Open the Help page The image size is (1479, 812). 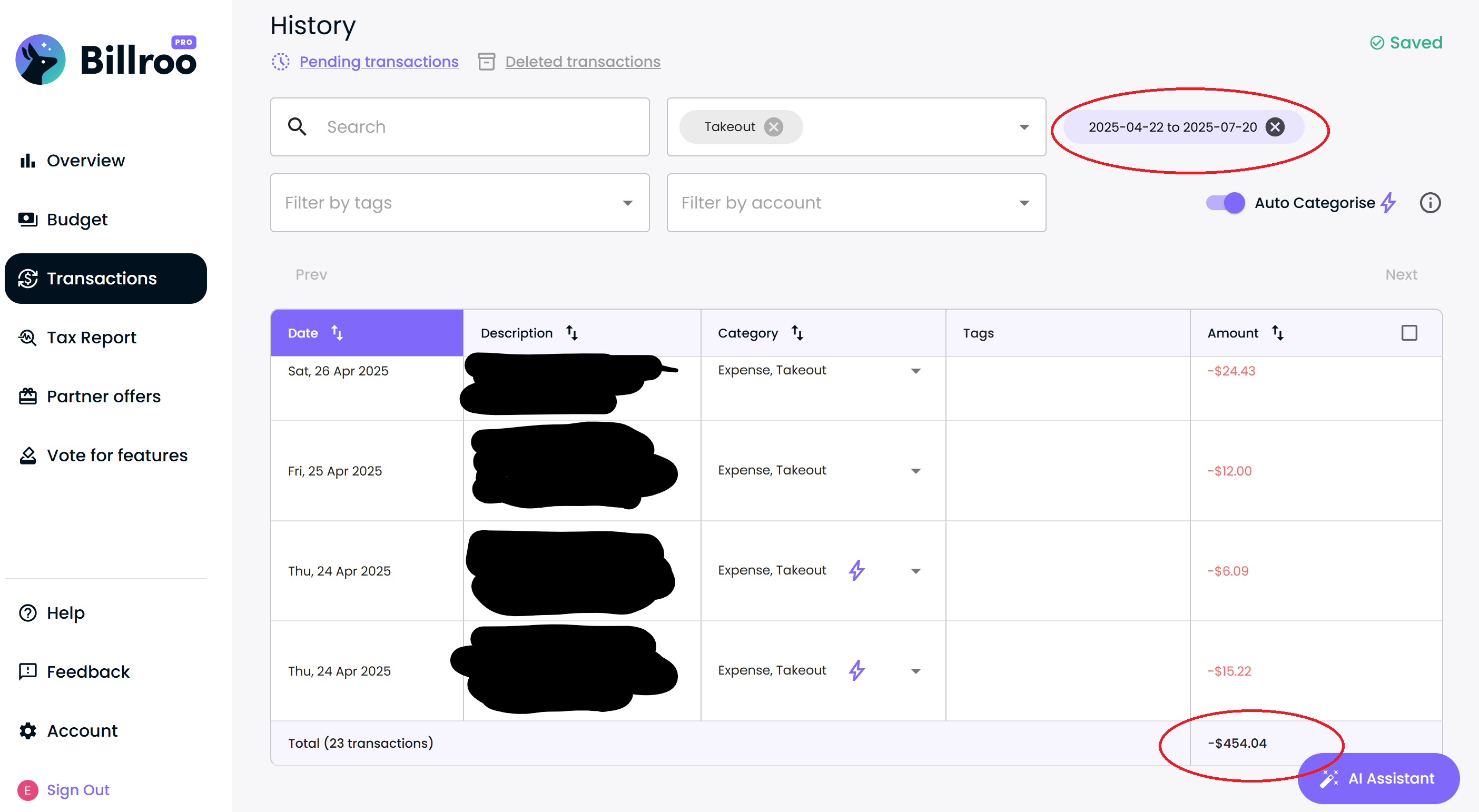tap(106, 613)
